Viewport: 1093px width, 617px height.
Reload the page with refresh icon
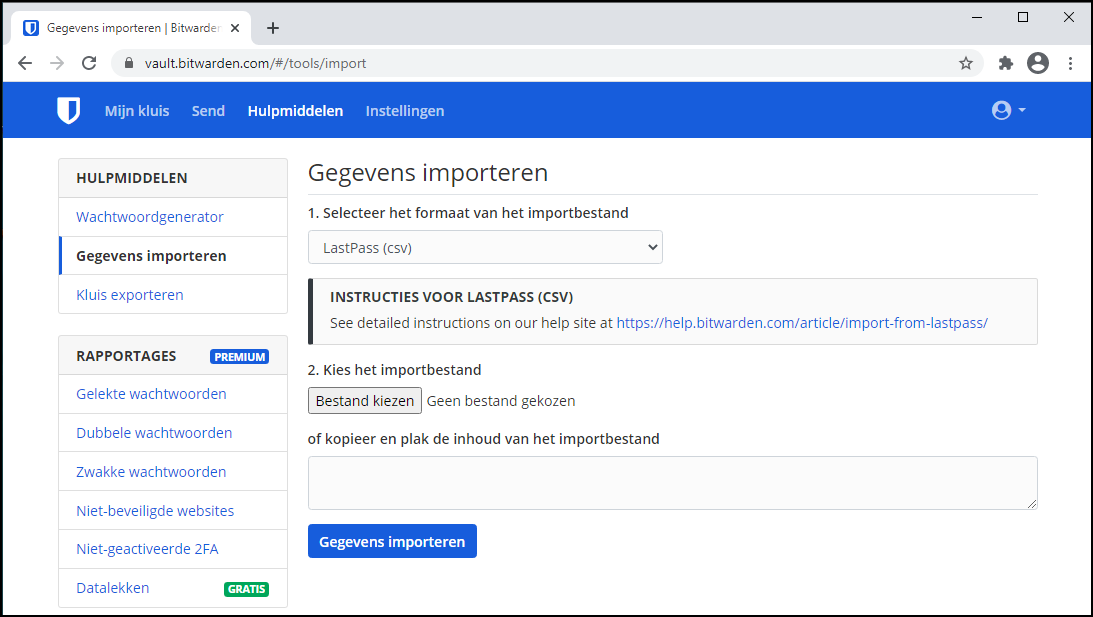pos(89,63)
